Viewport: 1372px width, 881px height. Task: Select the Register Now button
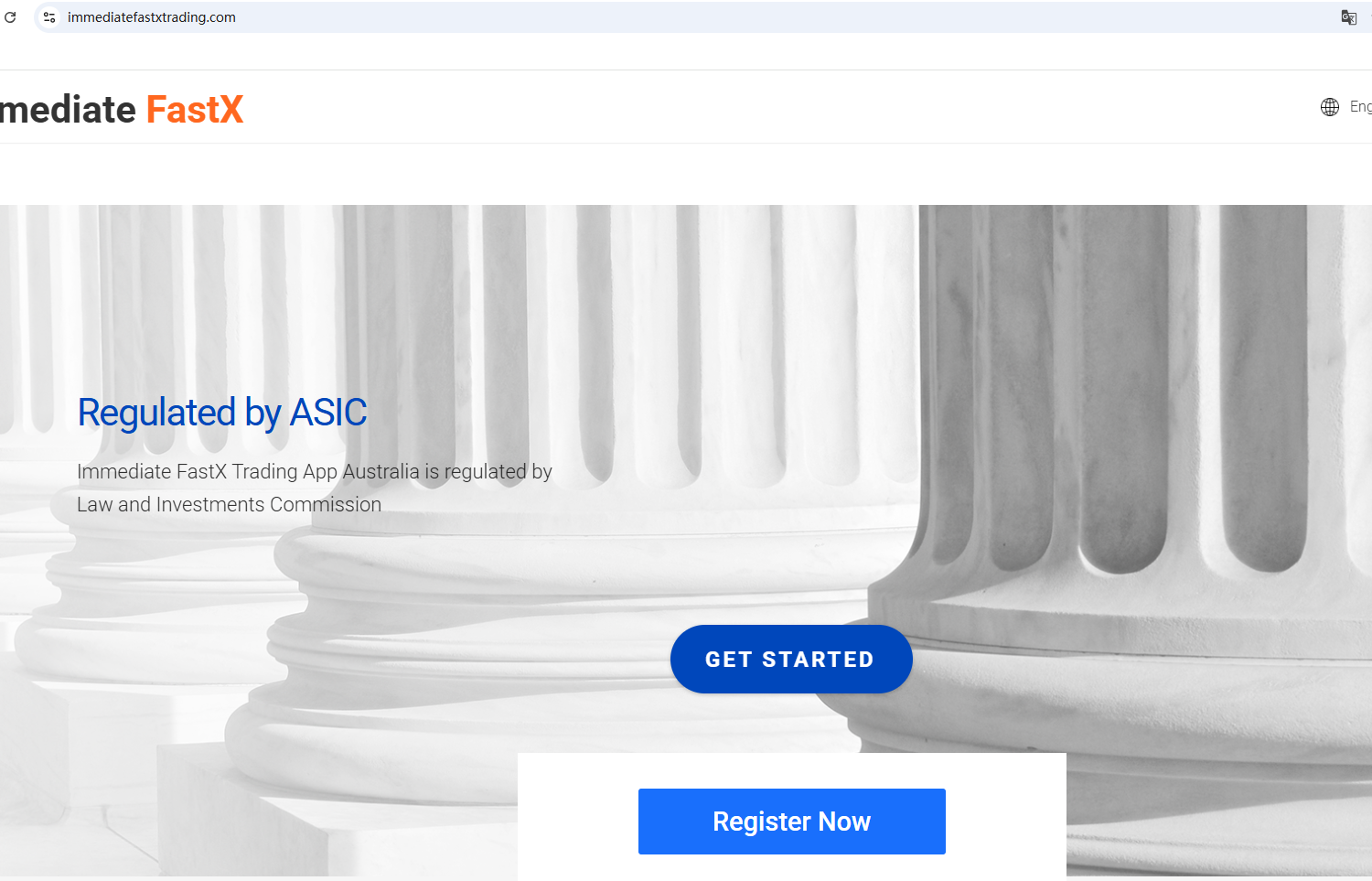pos(792,822)
